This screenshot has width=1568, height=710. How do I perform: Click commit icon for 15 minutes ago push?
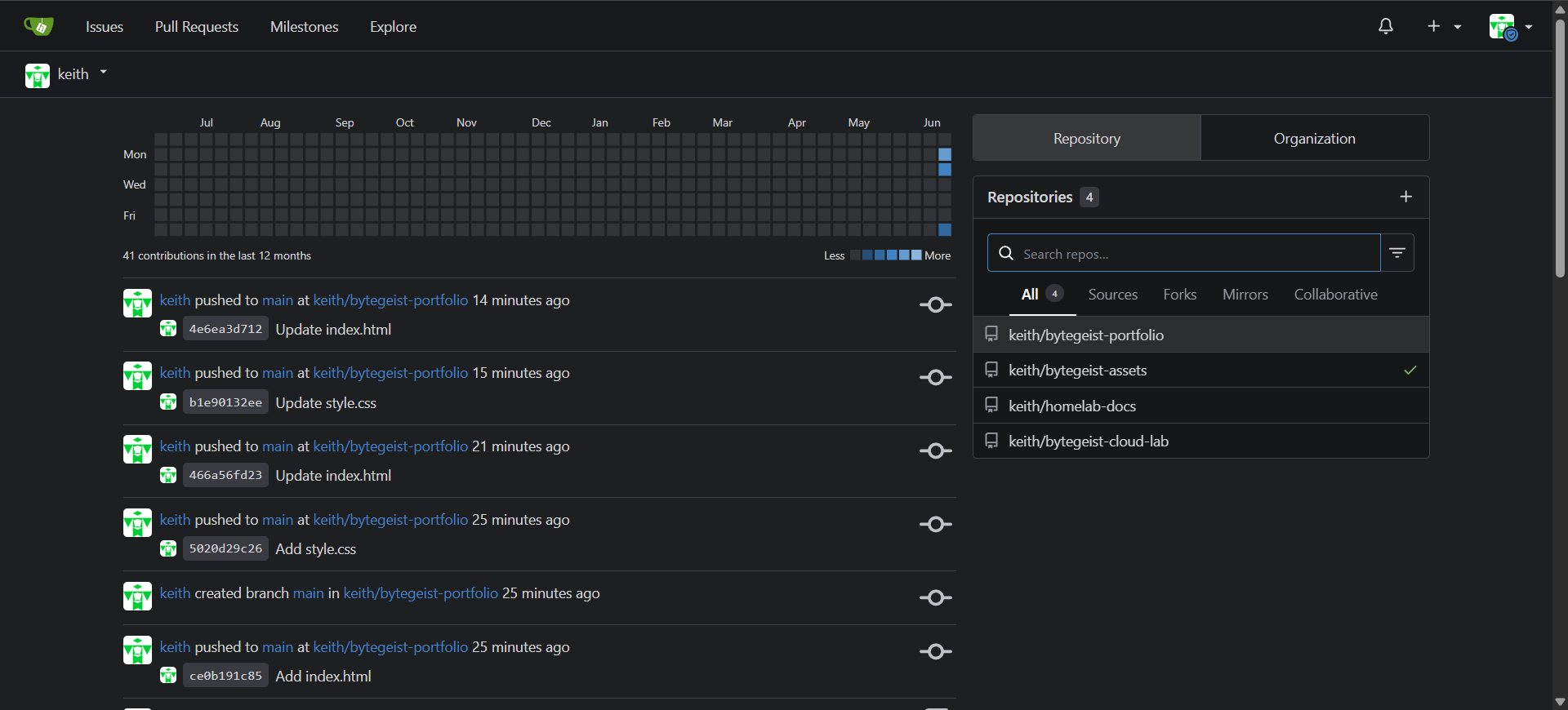tap(936, 377)
